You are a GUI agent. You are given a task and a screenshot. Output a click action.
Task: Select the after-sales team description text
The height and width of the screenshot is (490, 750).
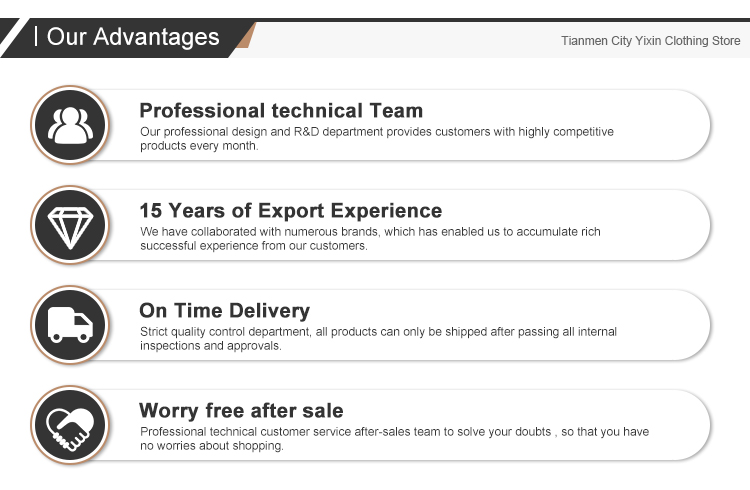(394, 438)
